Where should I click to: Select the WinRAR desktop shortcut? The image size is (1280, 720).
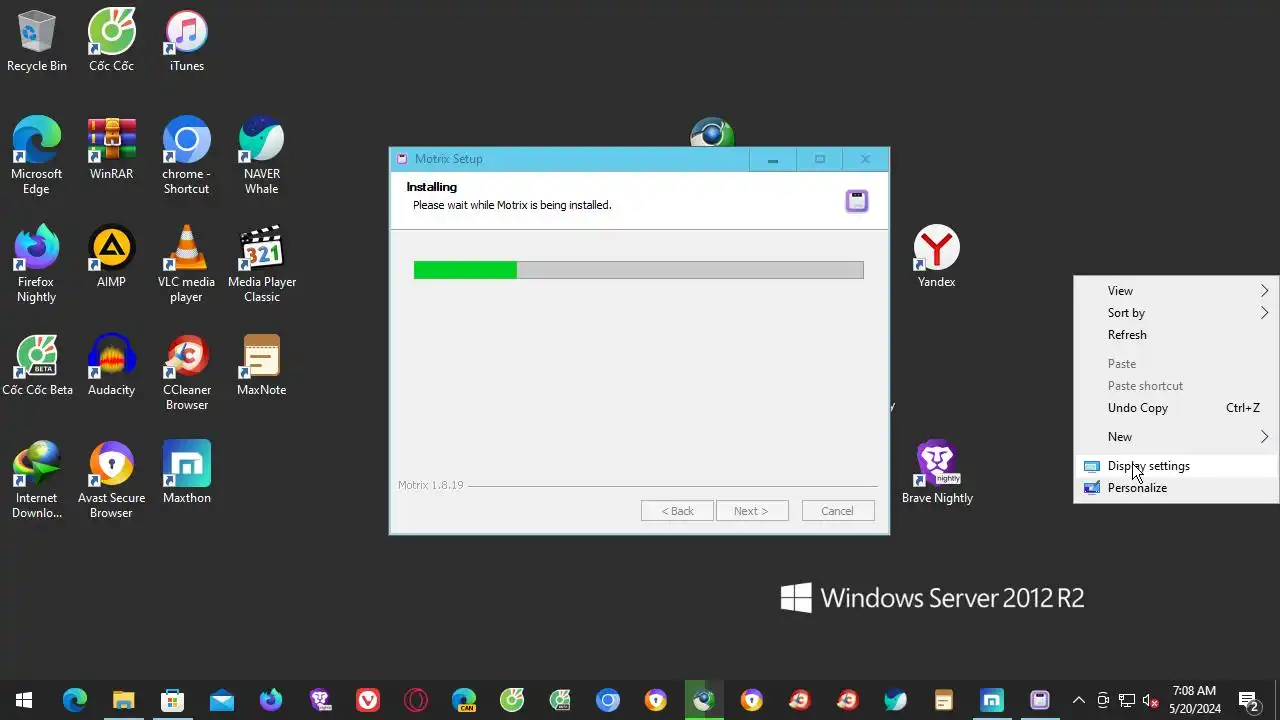point(111,149)
